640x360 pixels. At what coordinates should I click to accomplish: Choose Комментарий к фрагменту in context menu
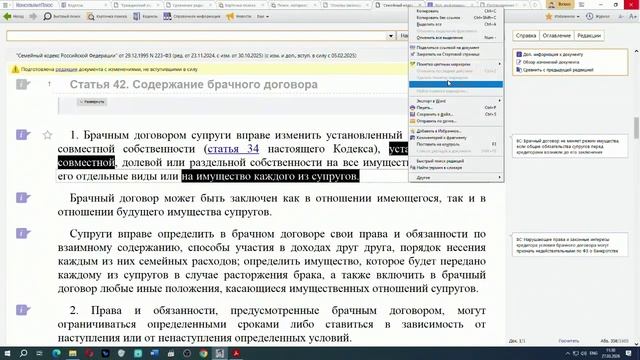[456, 138]
